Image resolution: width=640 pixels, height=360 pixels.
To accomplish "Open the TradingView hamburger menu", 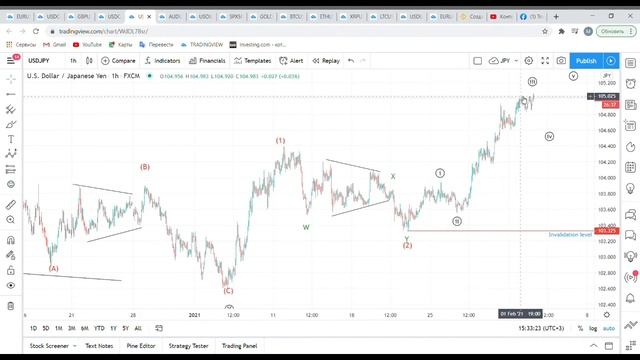I will tap(11, 60).
